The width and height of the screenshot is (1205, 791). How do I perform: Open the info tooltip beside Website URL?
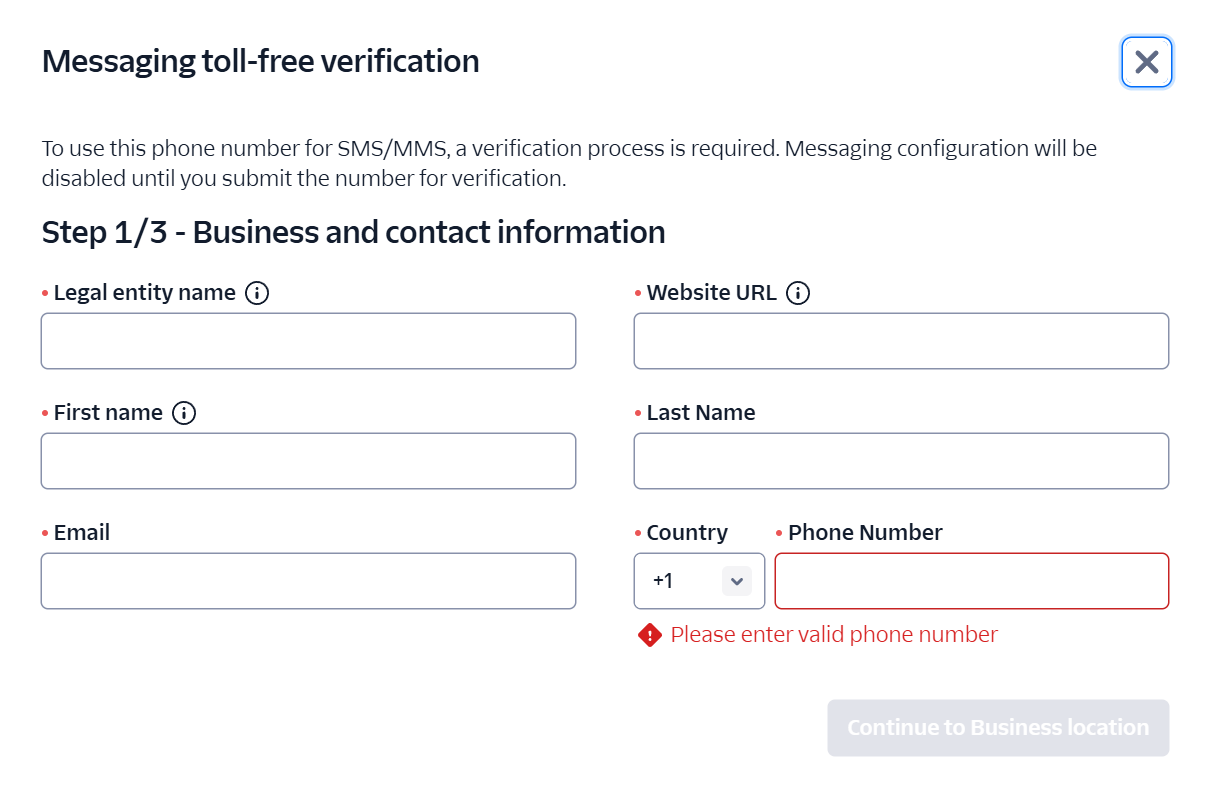click(798, 292)
